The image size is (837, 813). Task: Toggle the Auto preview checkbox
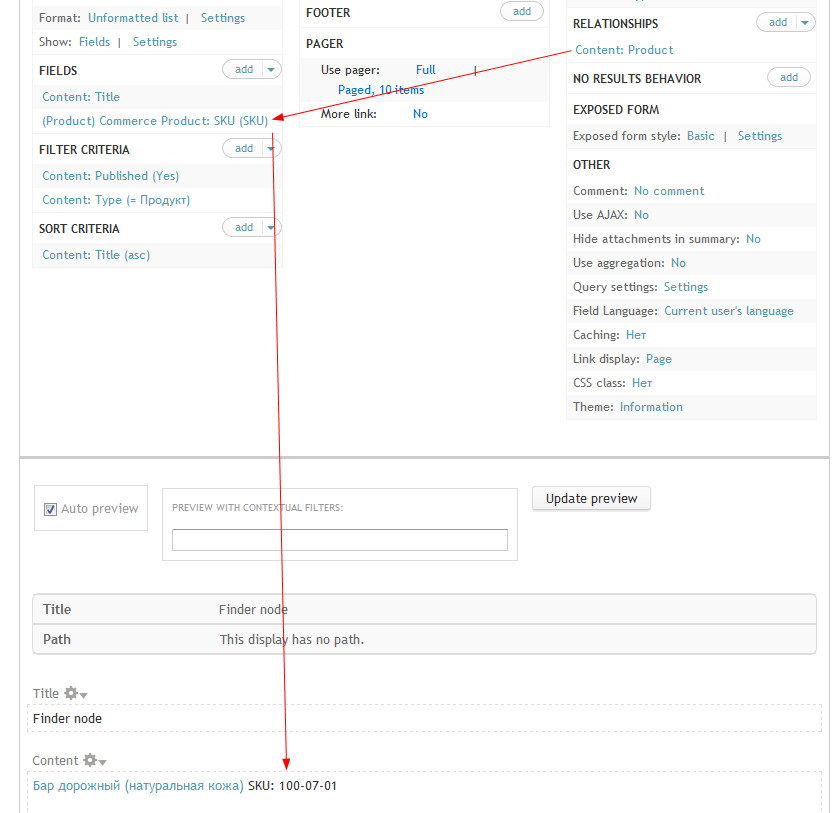[50, 509]
